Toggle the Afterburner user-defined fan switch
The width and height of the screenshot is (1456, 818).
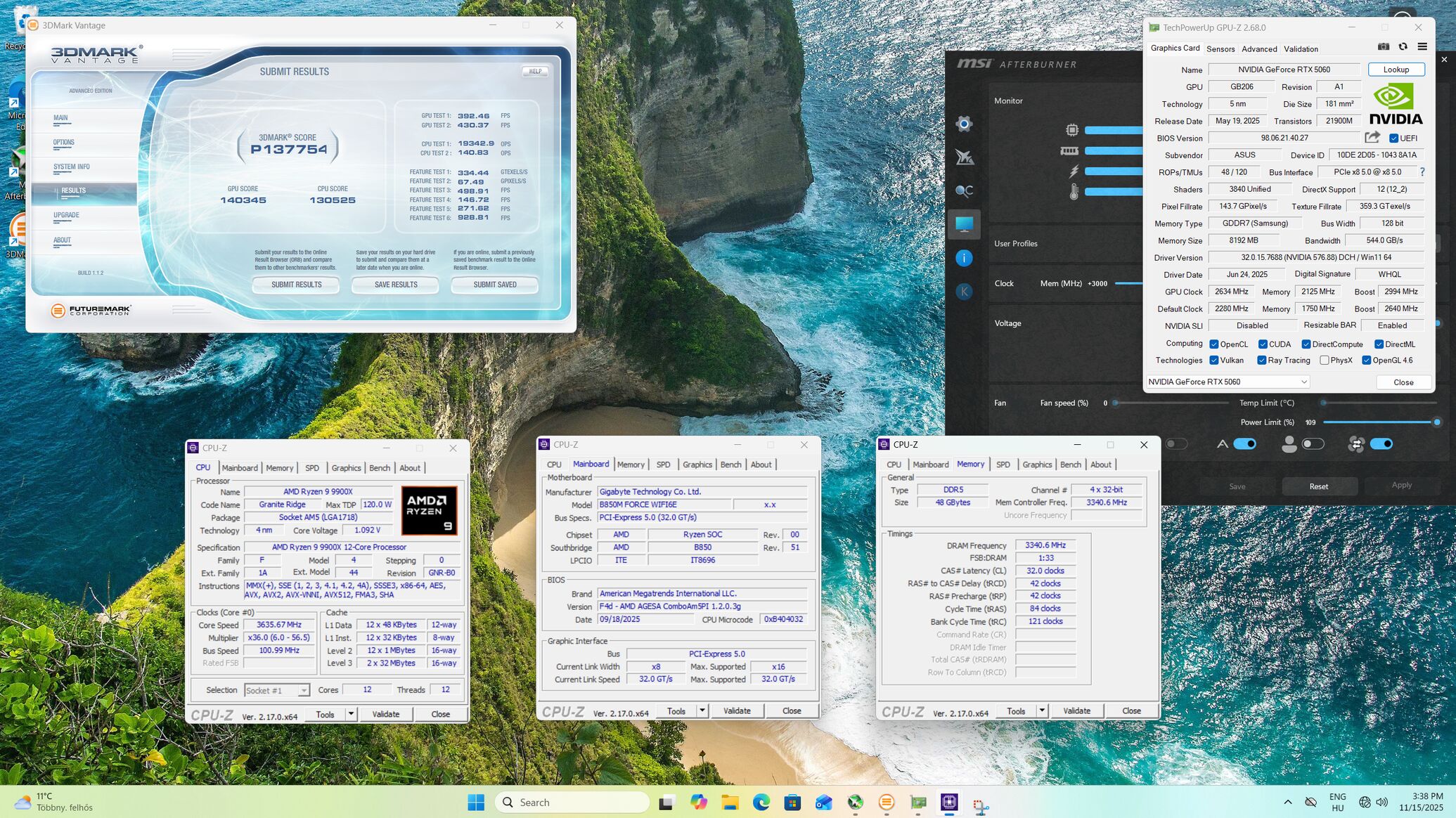pyautogui.click(x=1312, y=444)
